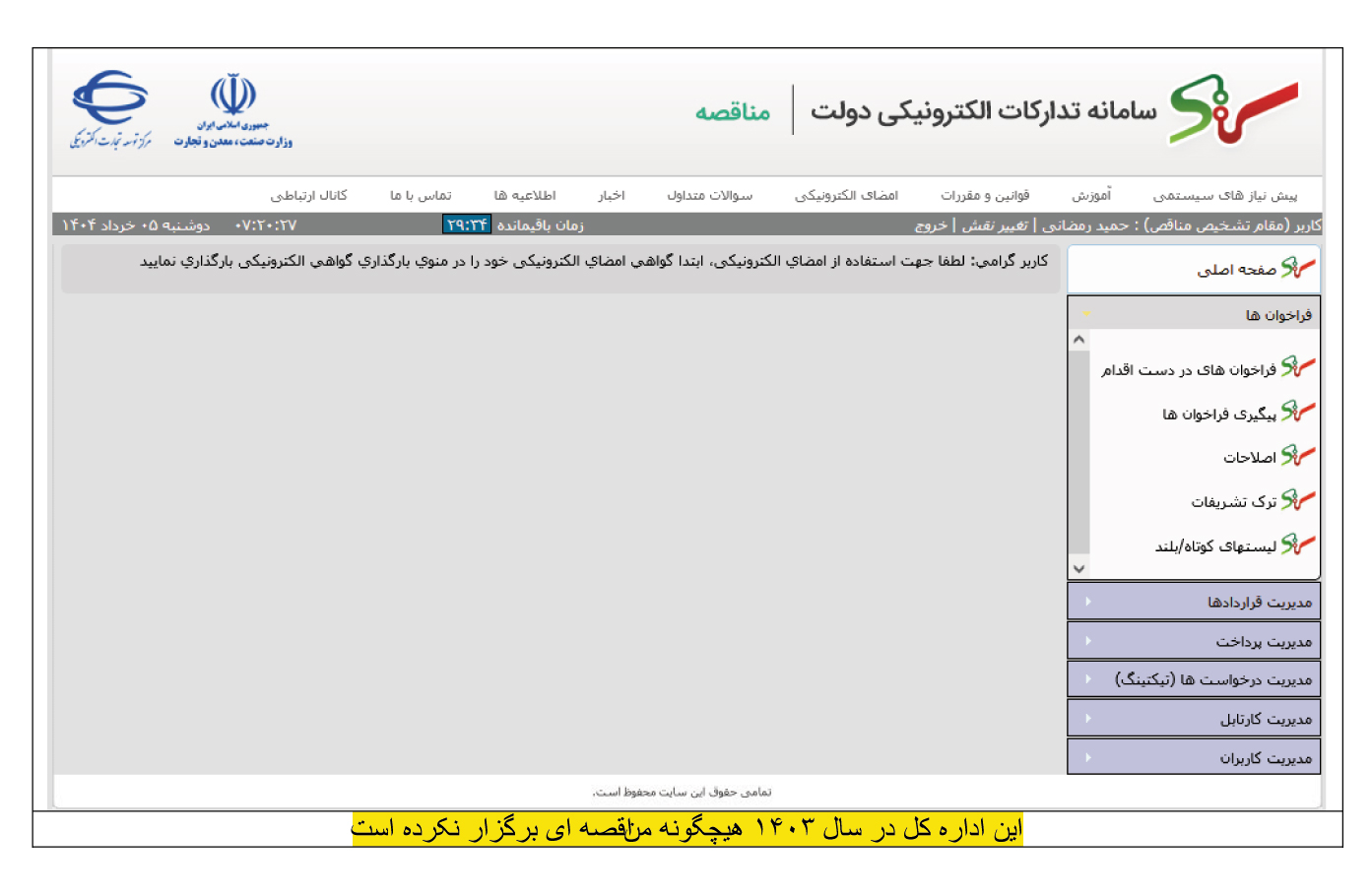Go to صفحه اصلی home page
Viewport: 1372px width, 896px height.
coord(1236,269)
